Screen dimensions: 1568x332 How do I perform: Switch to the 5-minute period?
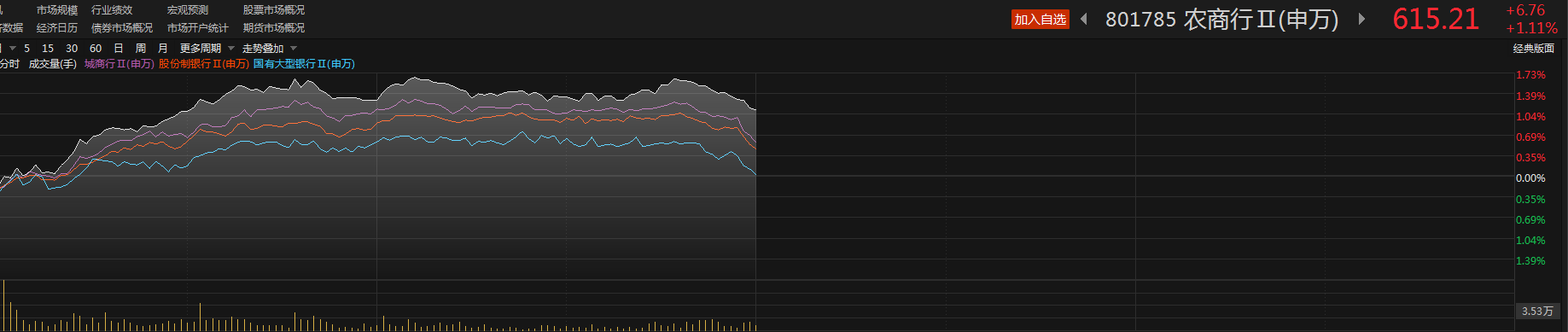(x=27, y=49)
